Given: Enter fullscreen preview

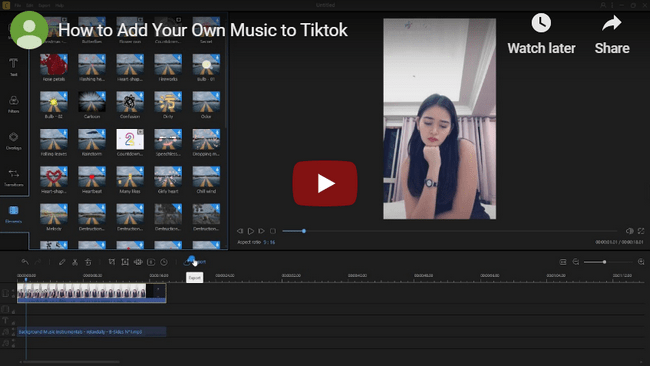Looking at the screenshot, I should pos(641,231).
